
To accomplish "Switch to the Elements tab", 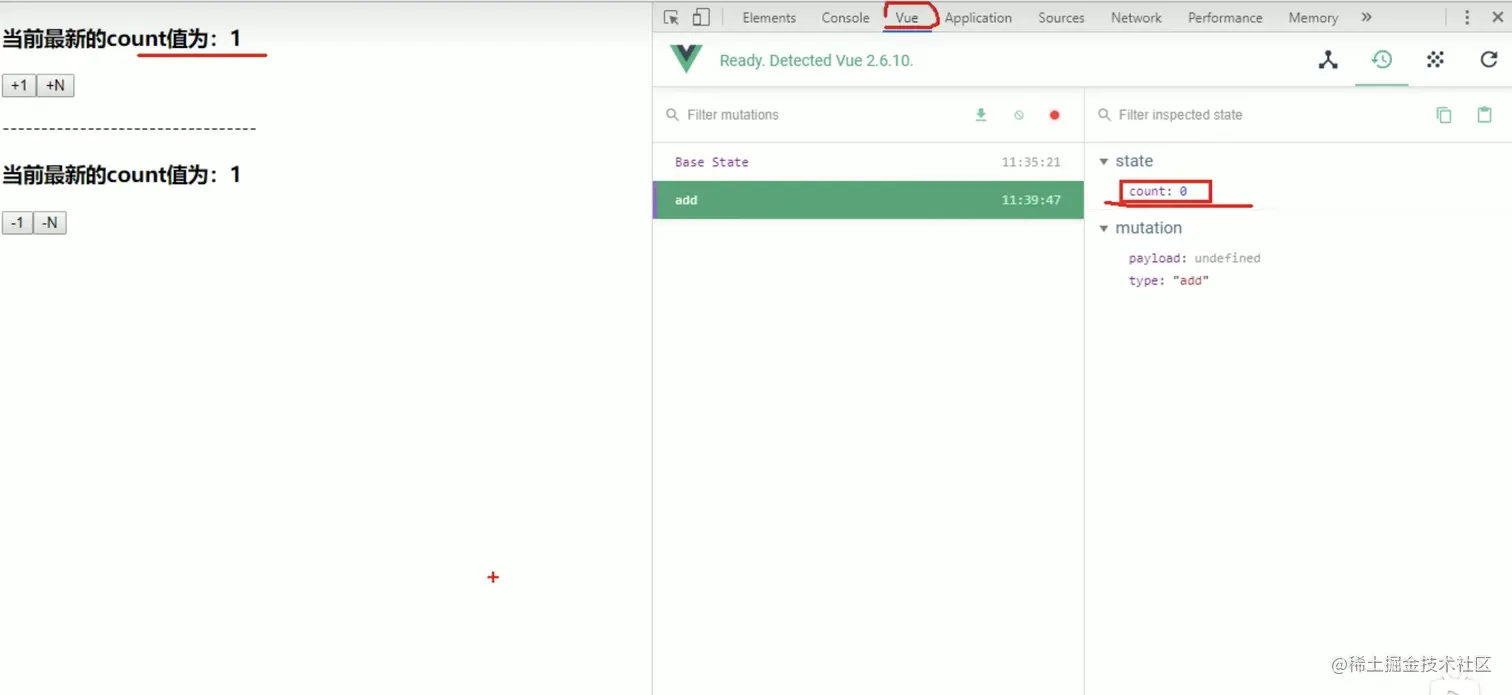I will click(769, 18).
